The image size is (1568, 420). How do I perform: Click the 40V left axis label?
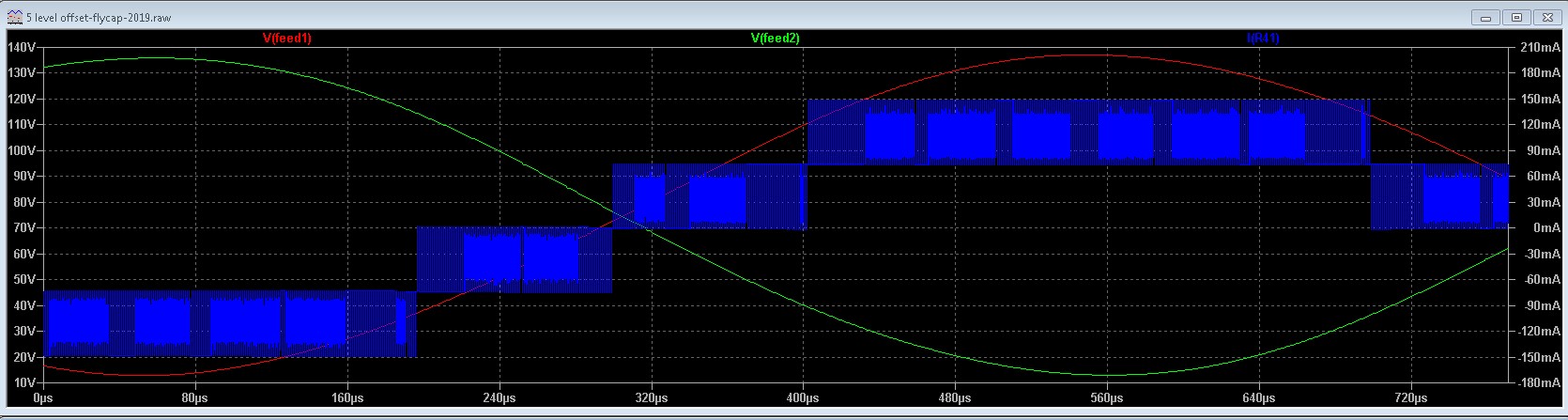tap(23, 305)
